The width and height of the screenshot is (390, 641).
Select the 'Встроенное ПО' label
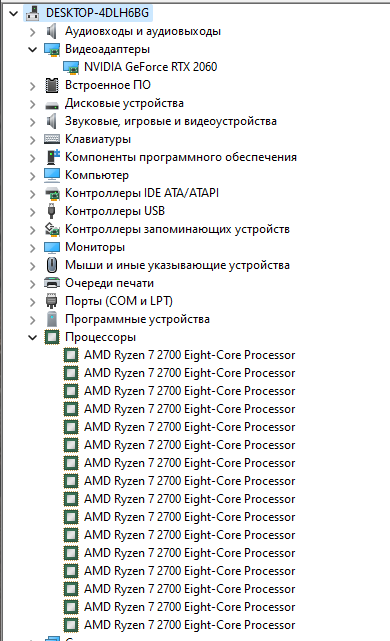tap(108, 85)
